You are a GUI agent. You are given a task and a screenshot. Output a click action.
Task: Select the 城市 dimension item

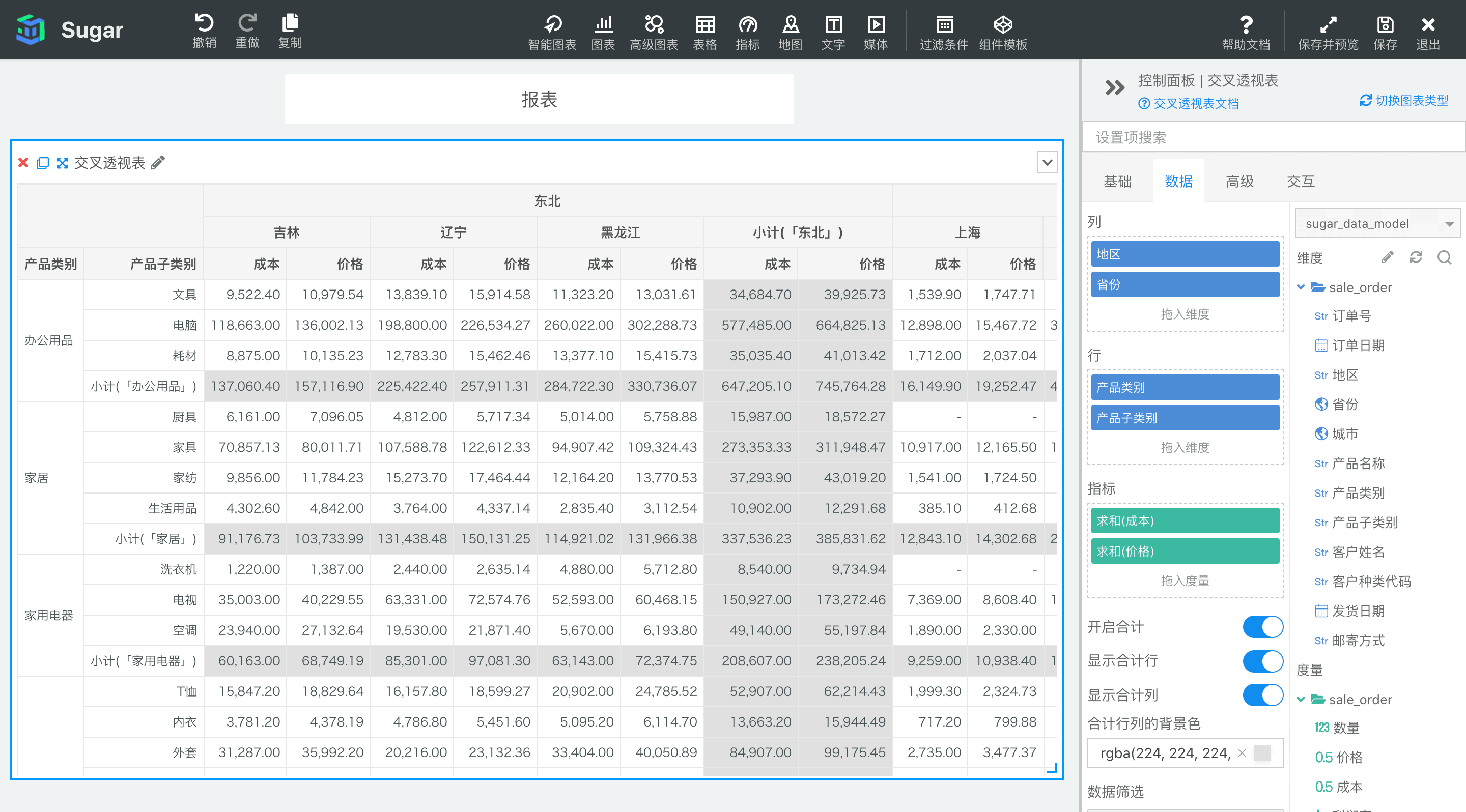pos(1336,434)
